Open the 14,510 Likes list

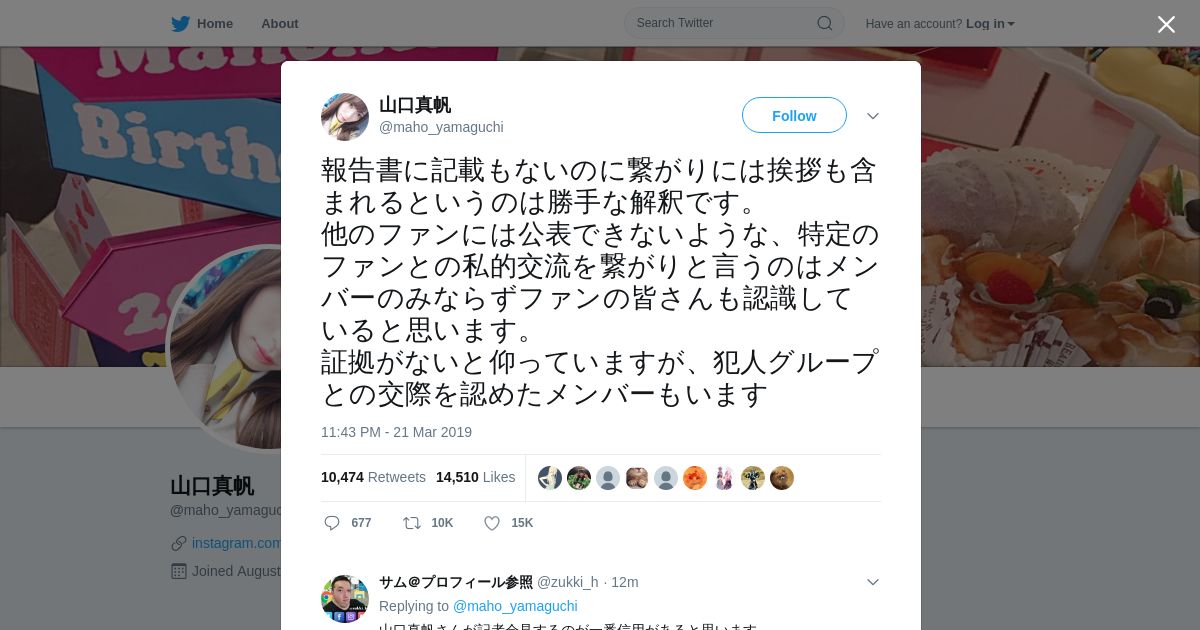pyautogui.click(x=476, y=477)
